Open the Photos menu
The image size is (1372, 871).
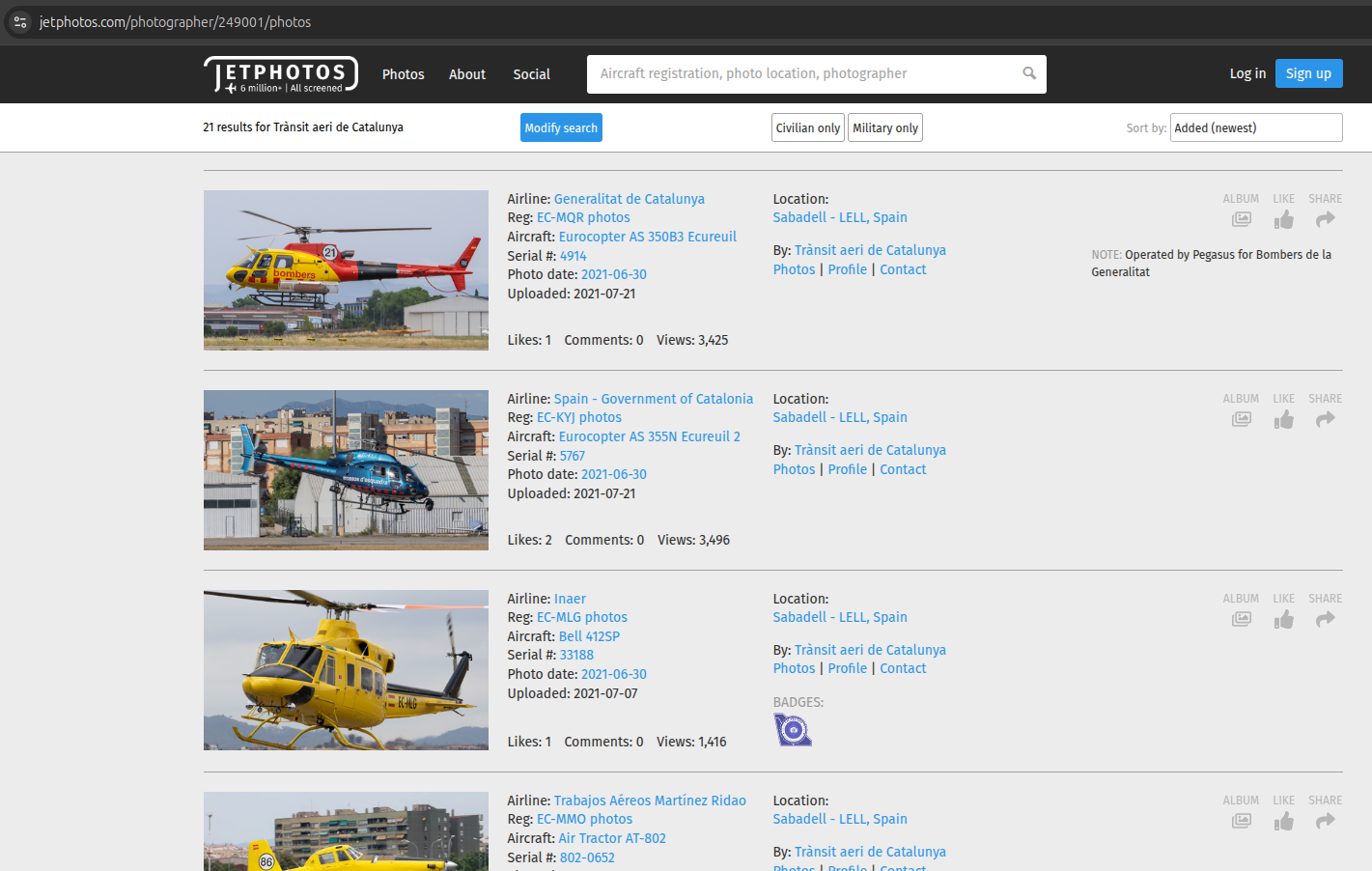403,74
